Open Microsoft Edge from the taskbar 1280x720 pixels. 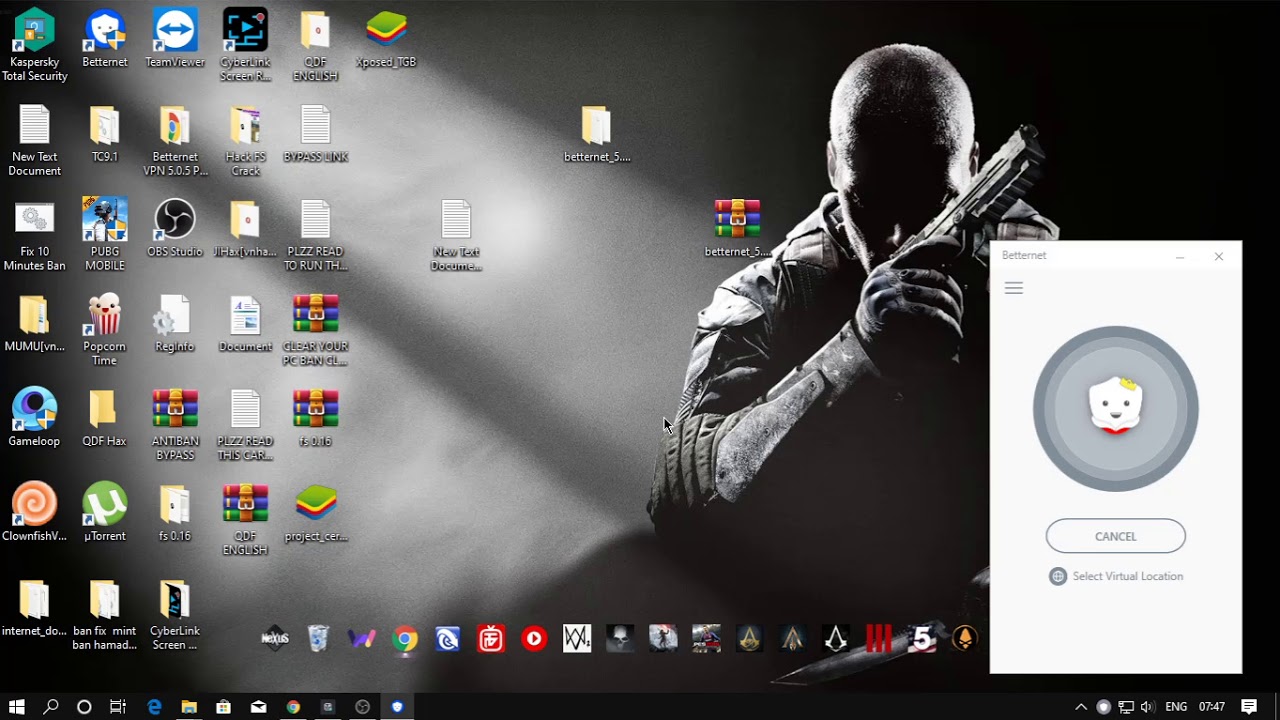(154, 706)
